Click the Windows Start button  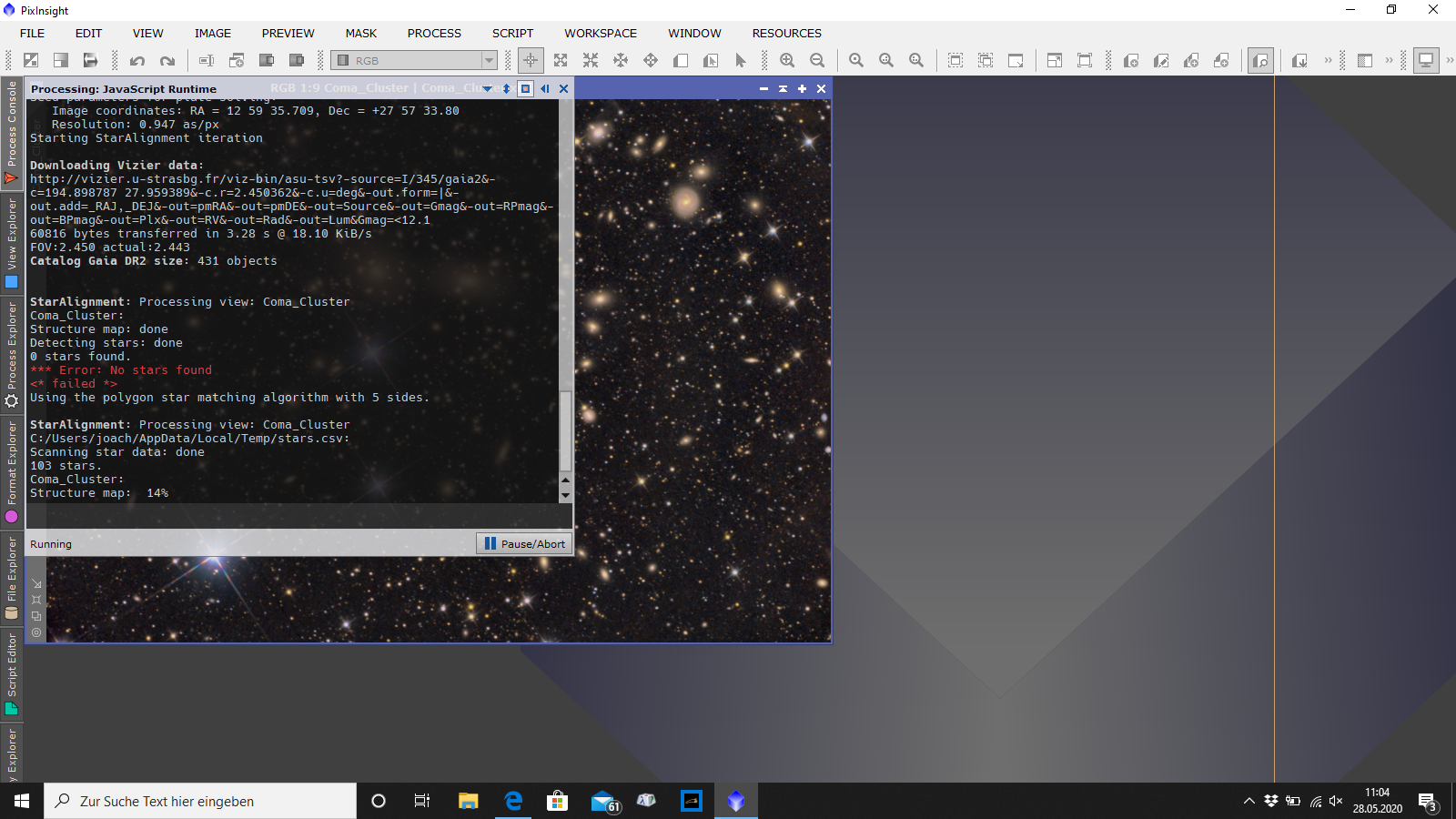tap(22, 801)
